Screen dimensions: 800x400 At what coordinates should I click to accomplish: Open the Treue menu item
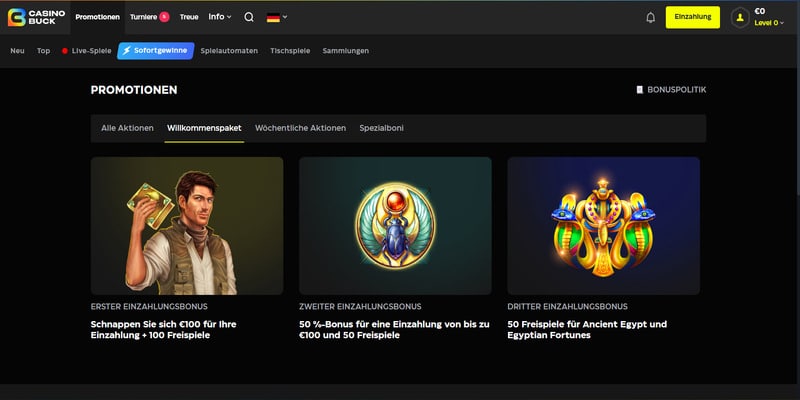(x=189, y=17)
